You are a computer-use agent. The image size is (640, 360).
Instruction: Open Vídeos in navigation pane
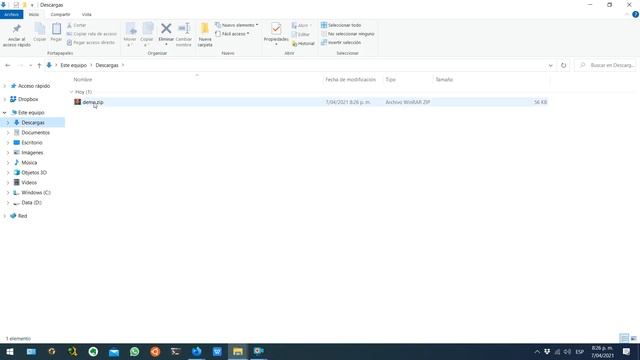tap(29, 182)
